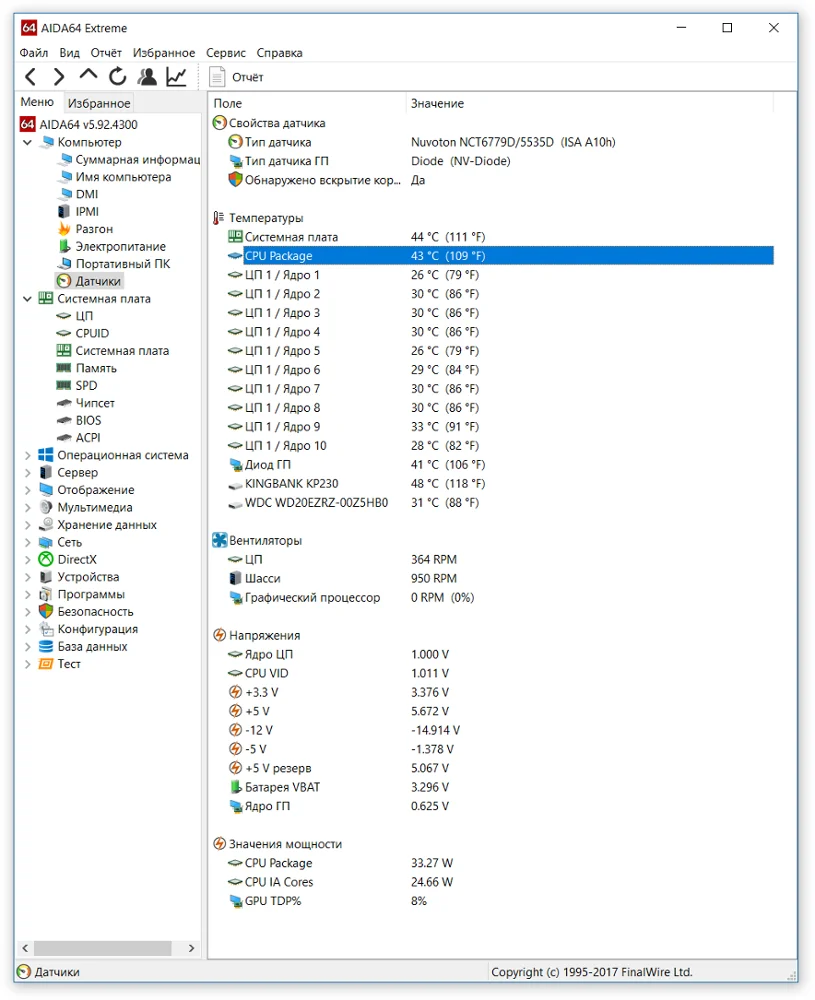Switch to the Меню tab
815x1000 pixels.
coord(37,102)
